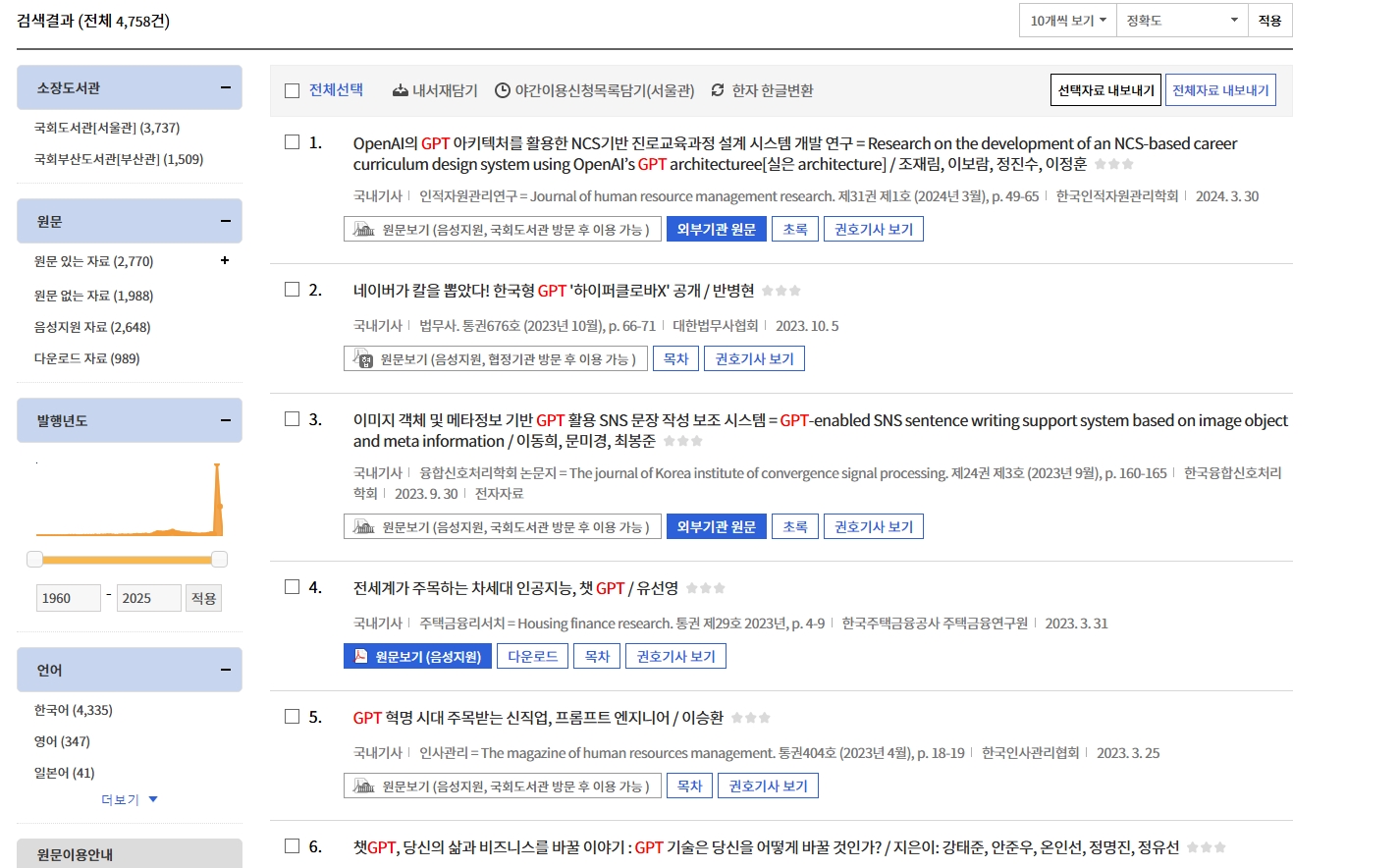Viewport: 1400px width, 868px height.
Task: Click 원문보기 (음성지원) for result 4
Action: (418, 656)
